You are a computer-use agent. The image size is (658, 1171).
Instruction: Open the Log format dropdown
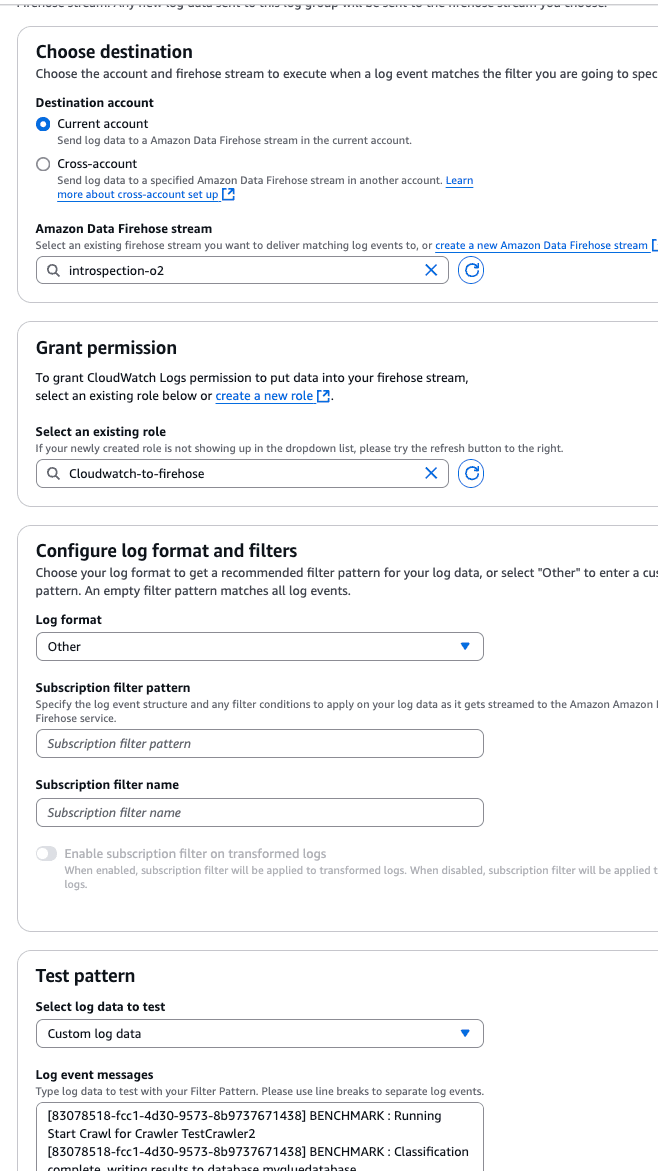click(259, 646)
